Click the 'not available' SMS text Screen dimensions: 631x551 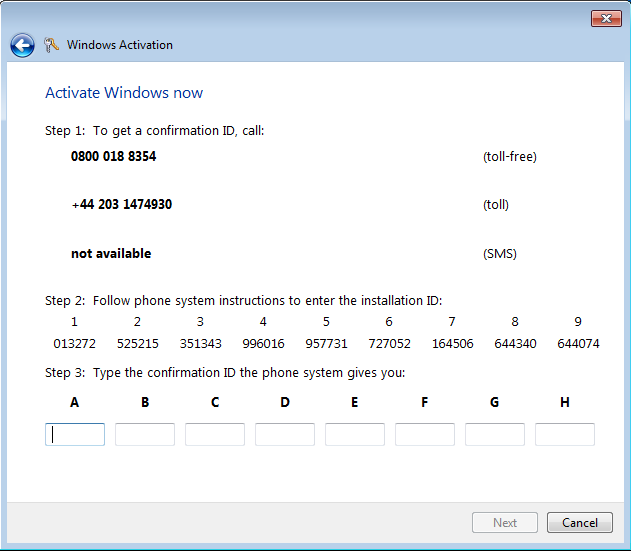point(111,254)
